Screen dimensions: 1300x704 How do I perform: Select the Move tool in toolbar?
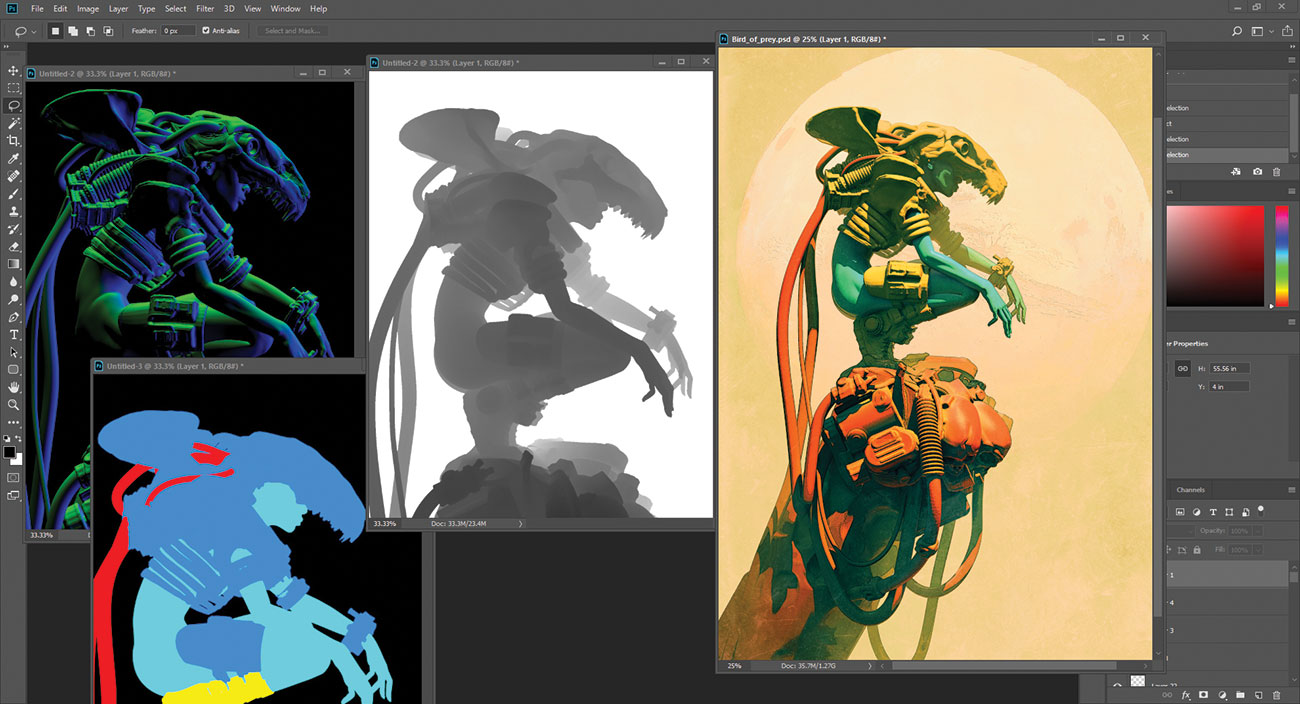(x=14, y=71)
